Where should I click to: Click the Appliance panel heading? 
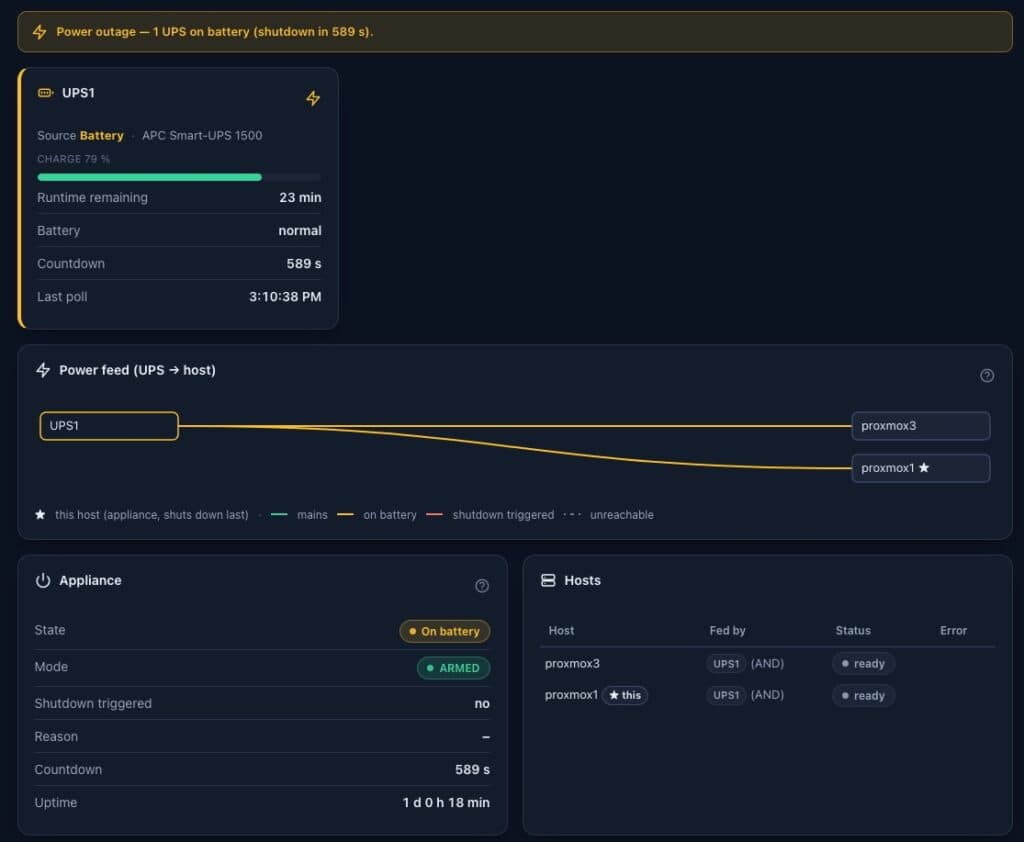(90, 580)
